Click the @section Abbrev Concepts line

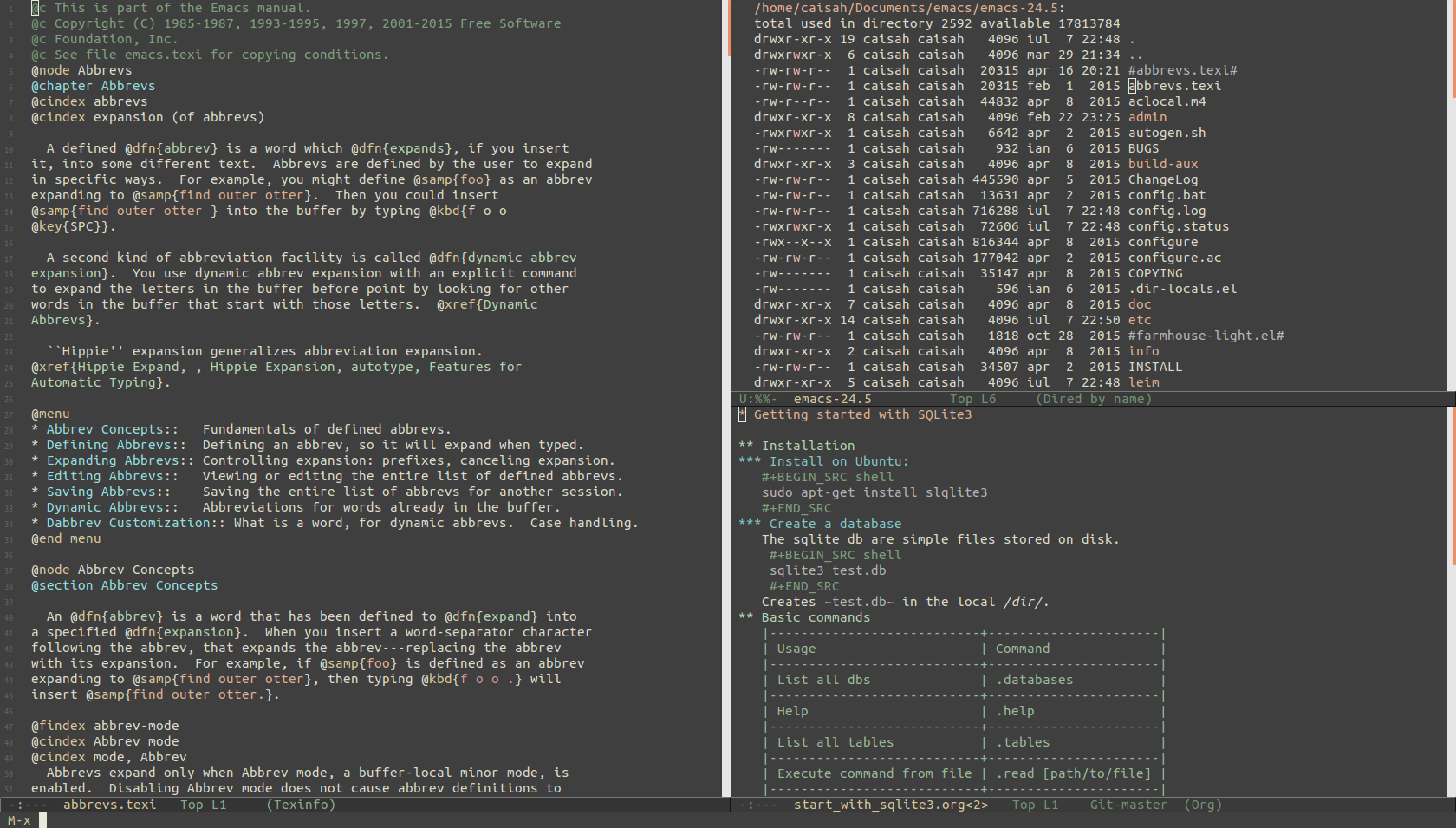pyautogui.click(x=124, y=585)
